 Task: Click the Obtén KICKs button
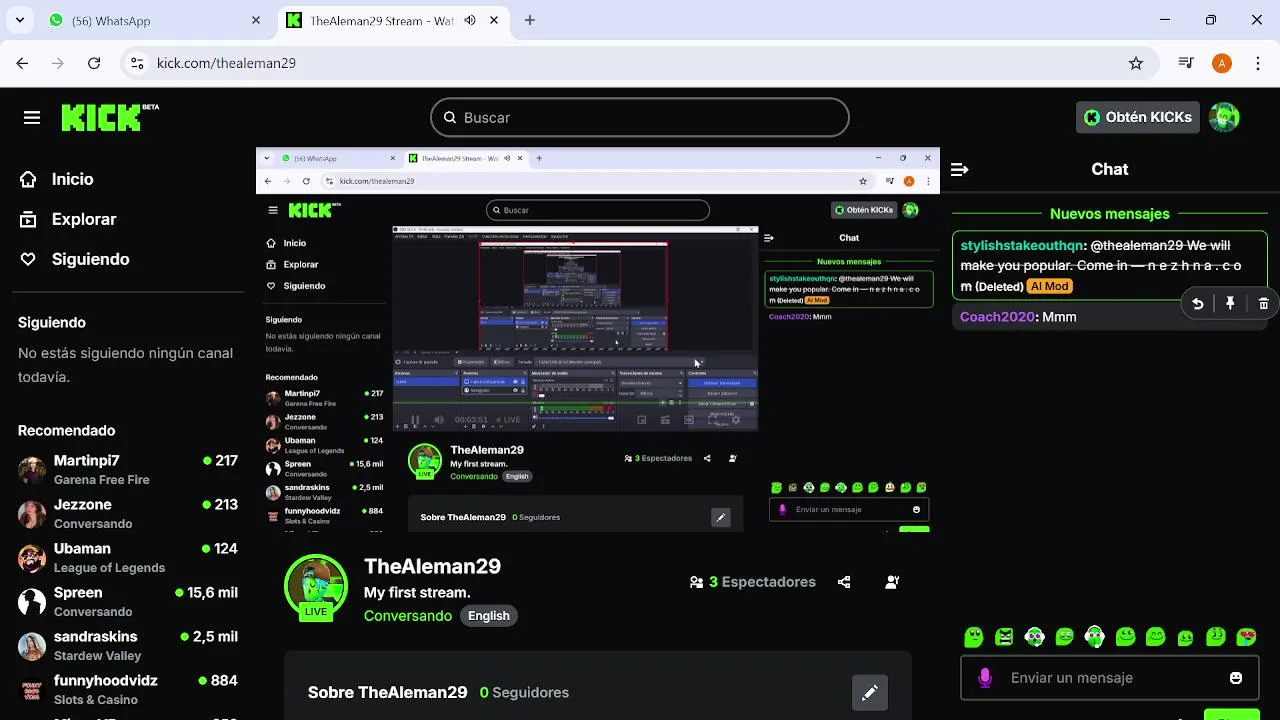click(1138, 117)
